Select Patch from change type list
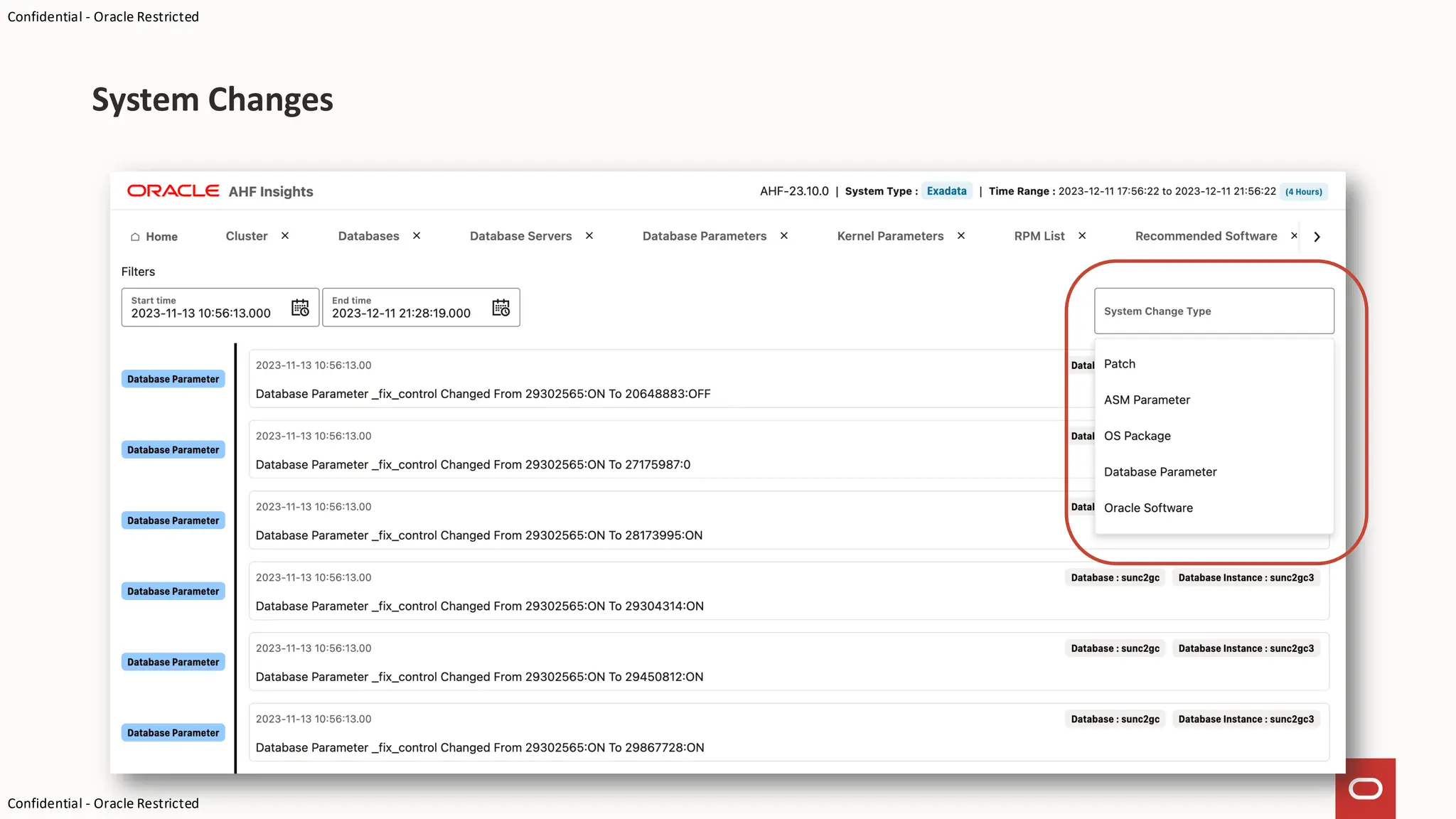The width and height of the screenshot is (1456, 819). click(x=1214, y=364)
